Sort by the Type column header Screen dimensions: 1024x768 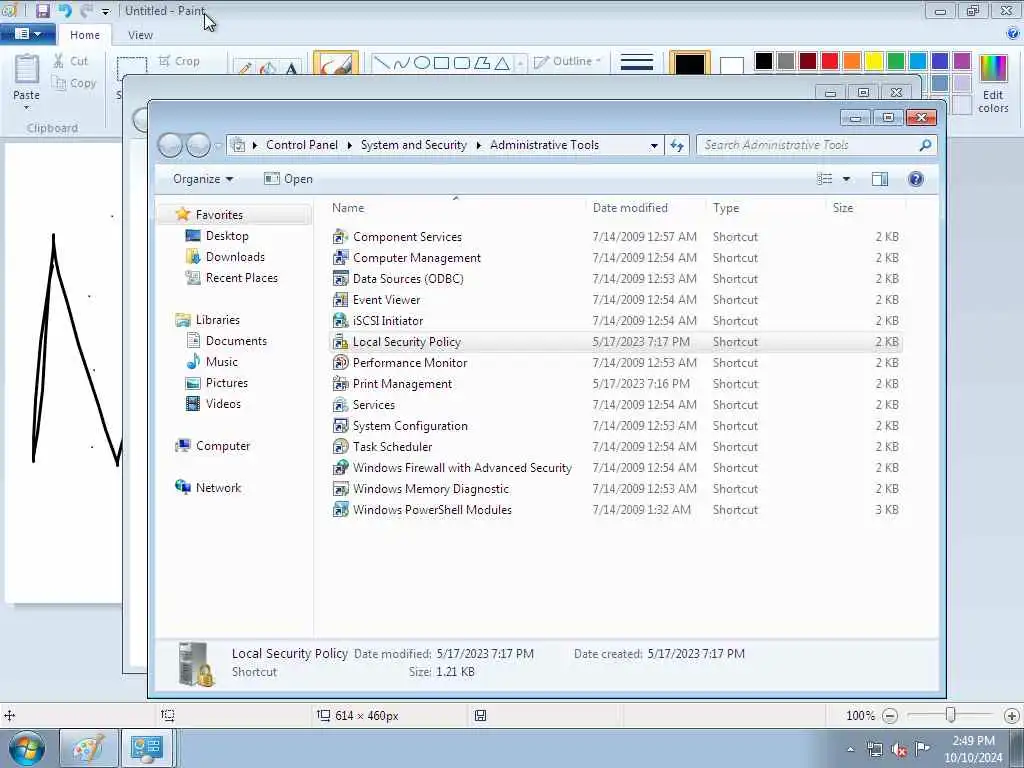click(765, 208)
